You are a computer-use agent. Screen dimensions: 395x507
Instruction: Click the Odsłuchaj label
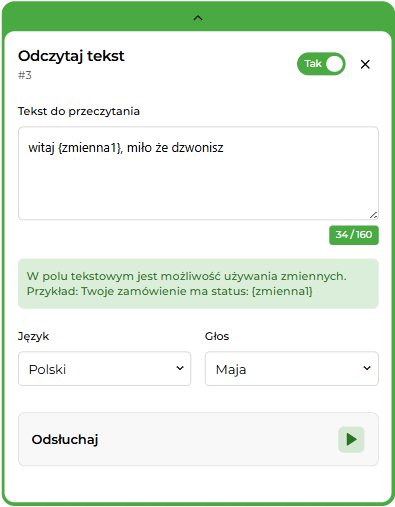tap(65, 440)
